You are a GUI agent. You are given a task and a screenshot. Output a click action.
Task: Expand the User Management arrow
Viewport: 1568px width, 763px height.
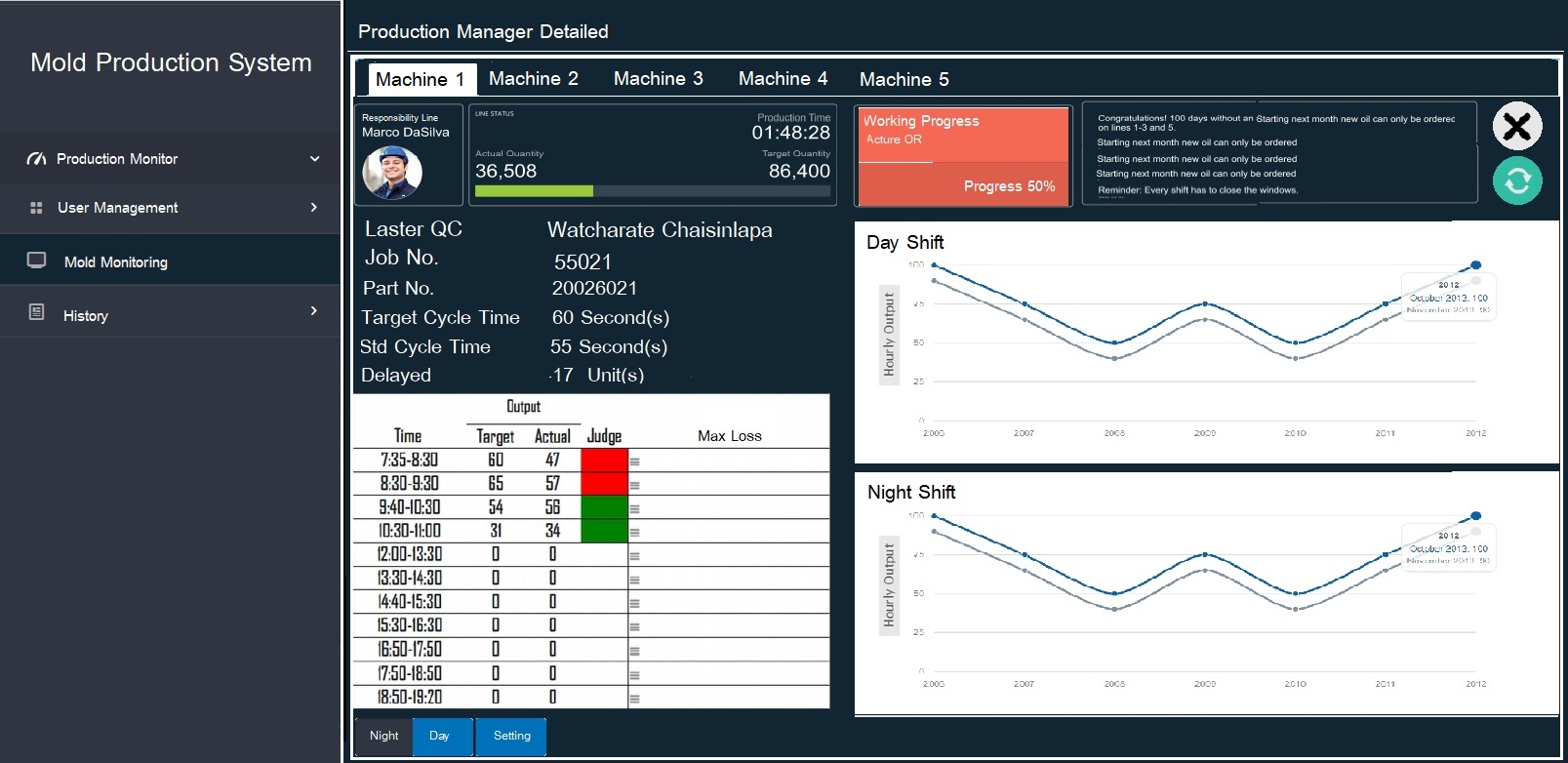(x=313, y=207)
